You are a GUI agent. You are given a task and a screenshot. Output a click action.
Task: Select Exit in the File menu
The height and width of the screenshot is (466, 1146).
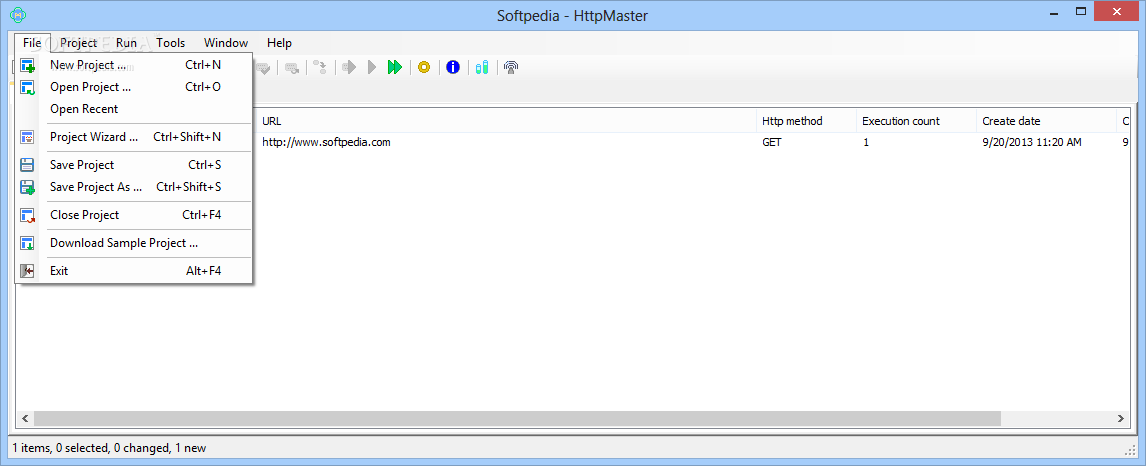(x=135, y=270)
